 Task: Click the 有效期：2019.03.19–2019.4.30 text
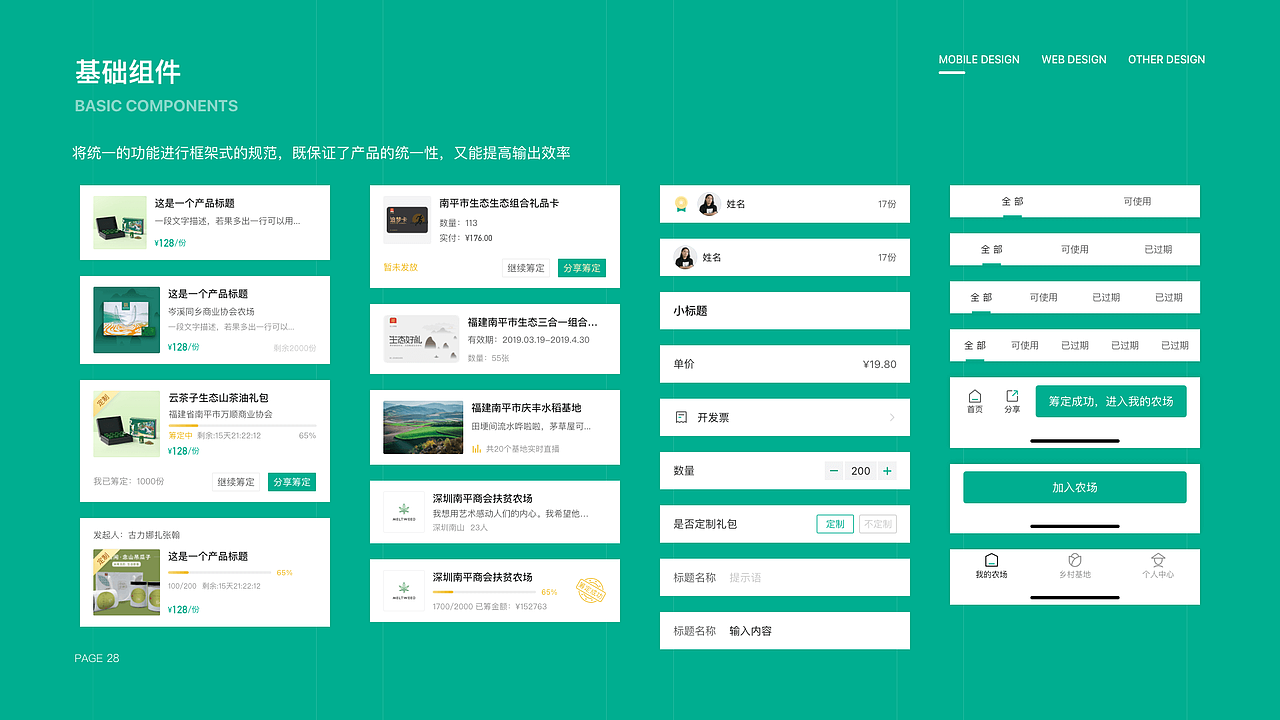(529, 340)
